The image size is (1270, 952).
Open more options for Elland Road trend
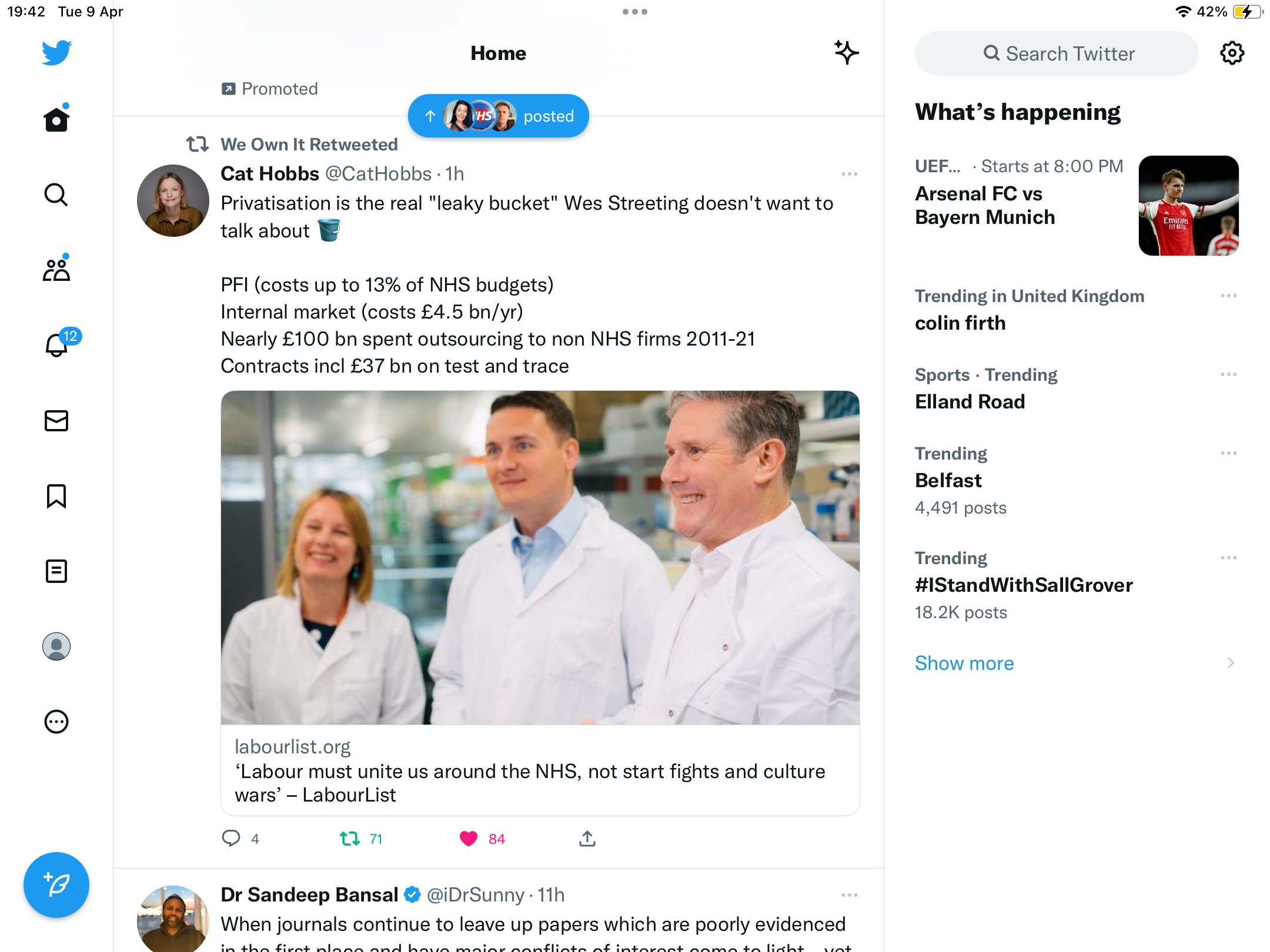pos(1229,374)
